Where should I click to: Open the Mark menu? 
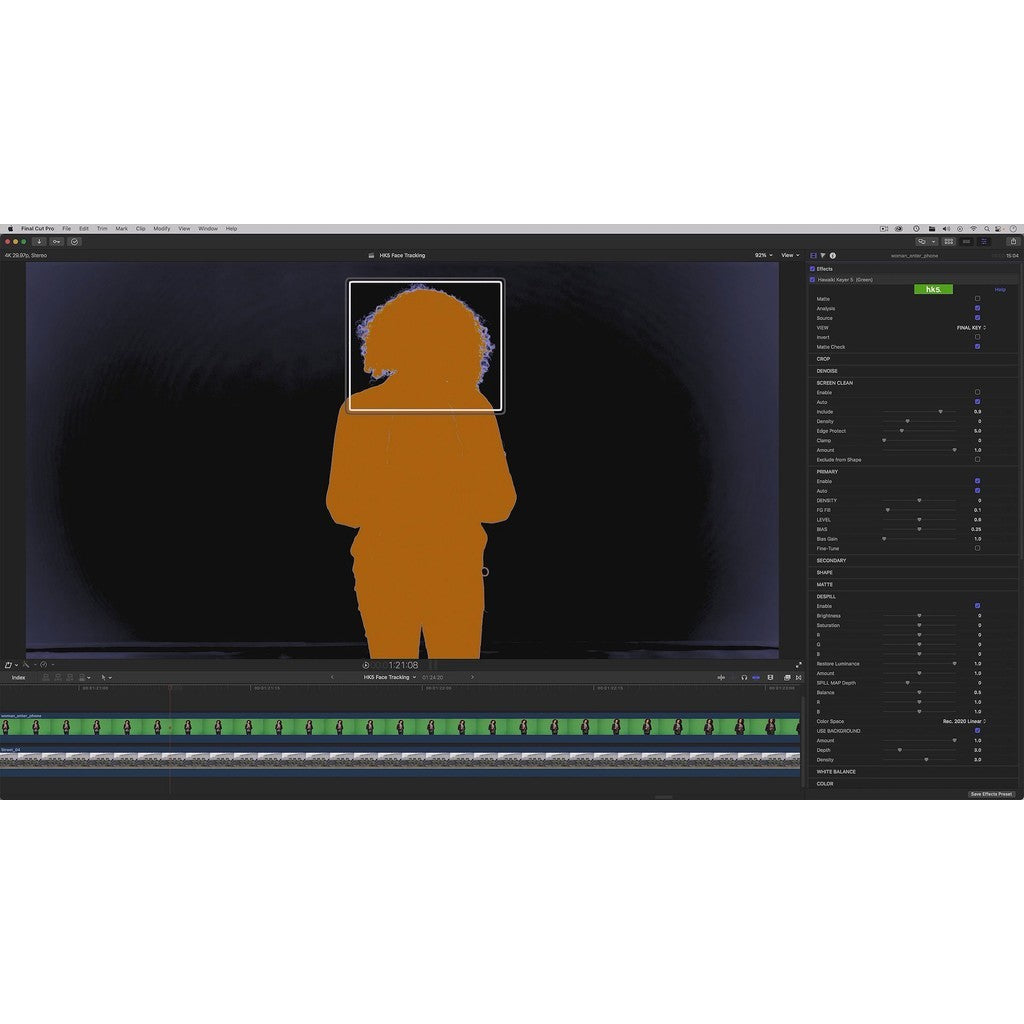click(x=121, y=229)
